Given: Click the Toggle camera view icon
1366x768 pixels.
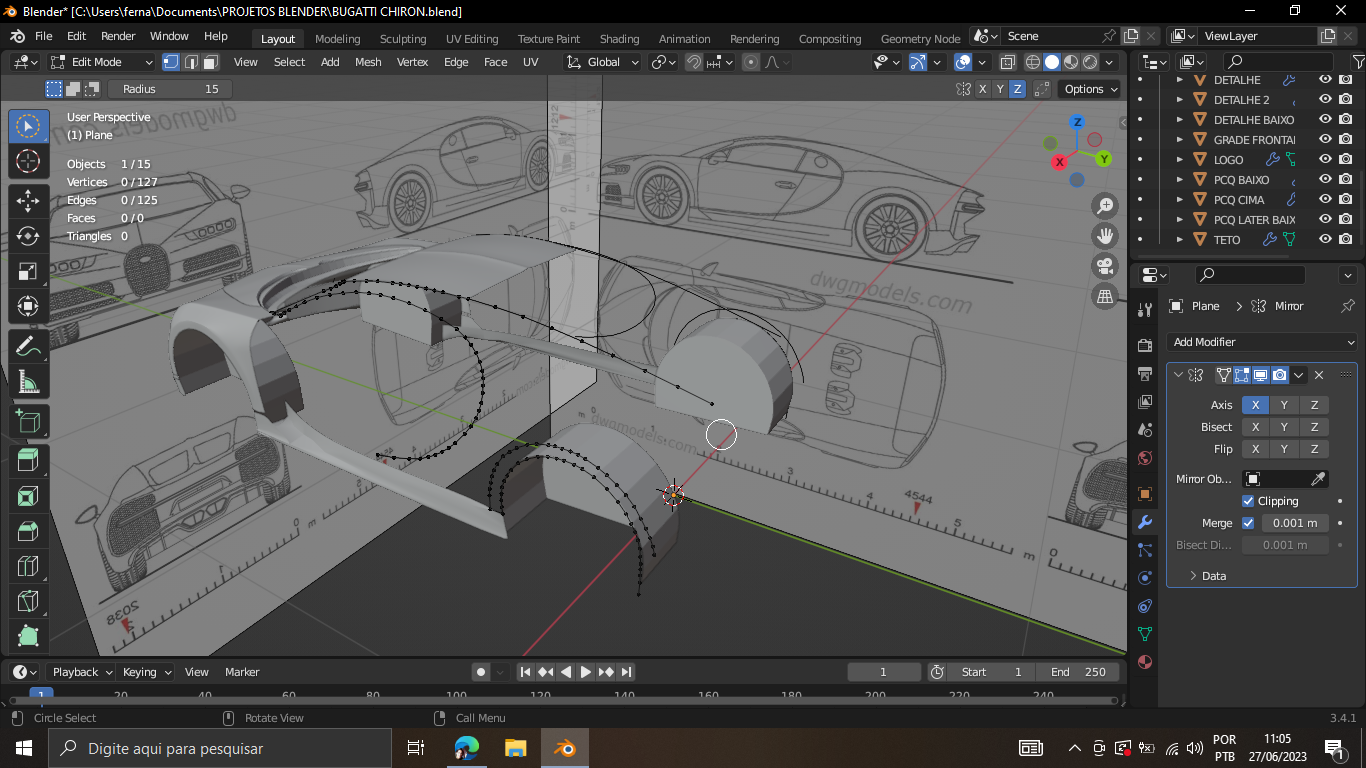Looking at the screenshot, I should [1105, 266].
